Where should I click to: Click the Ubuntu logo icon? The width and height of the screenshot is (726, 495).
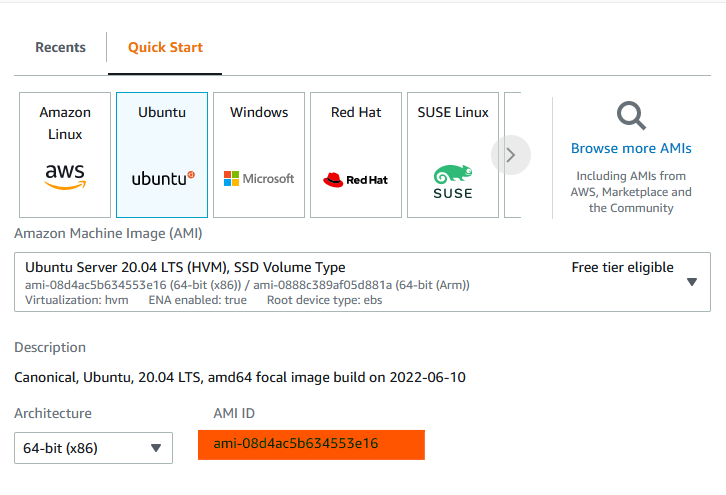pyautogui.click(x=162, y=178)
